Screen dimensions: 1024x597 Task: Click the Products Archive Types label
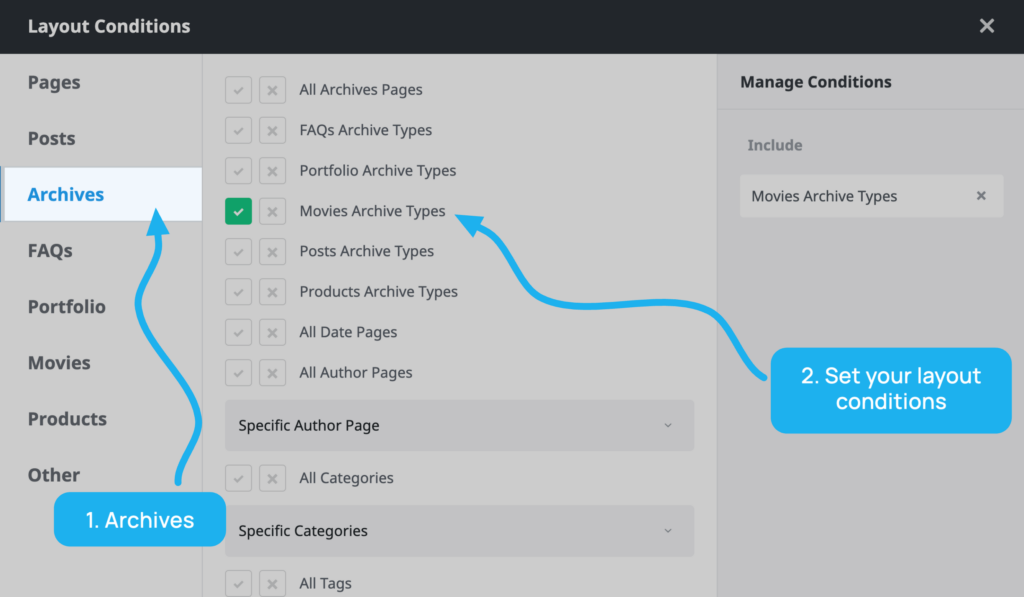379,292
